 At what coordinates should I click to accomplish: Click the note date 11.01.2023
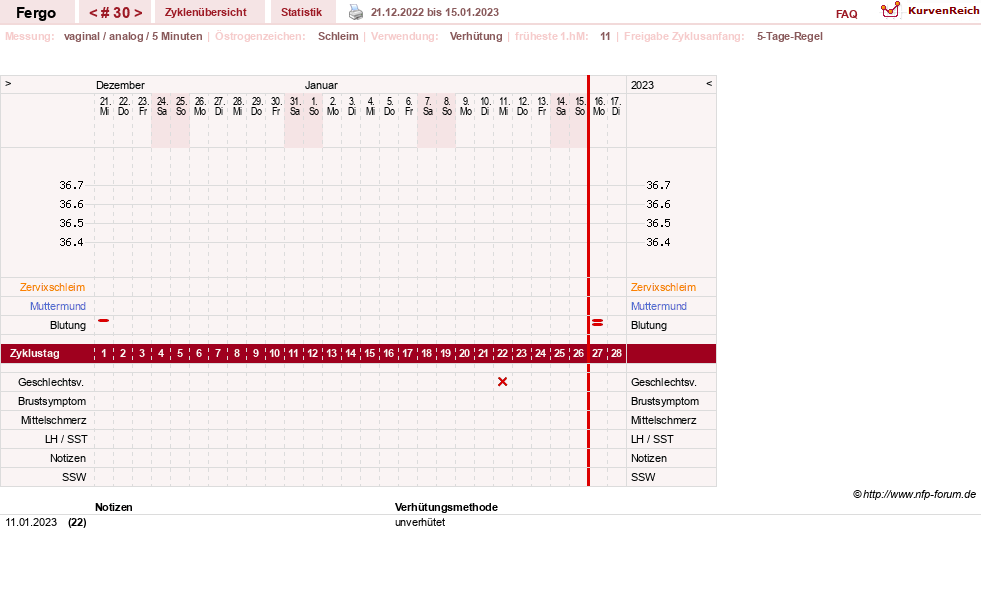click(31, 522)
